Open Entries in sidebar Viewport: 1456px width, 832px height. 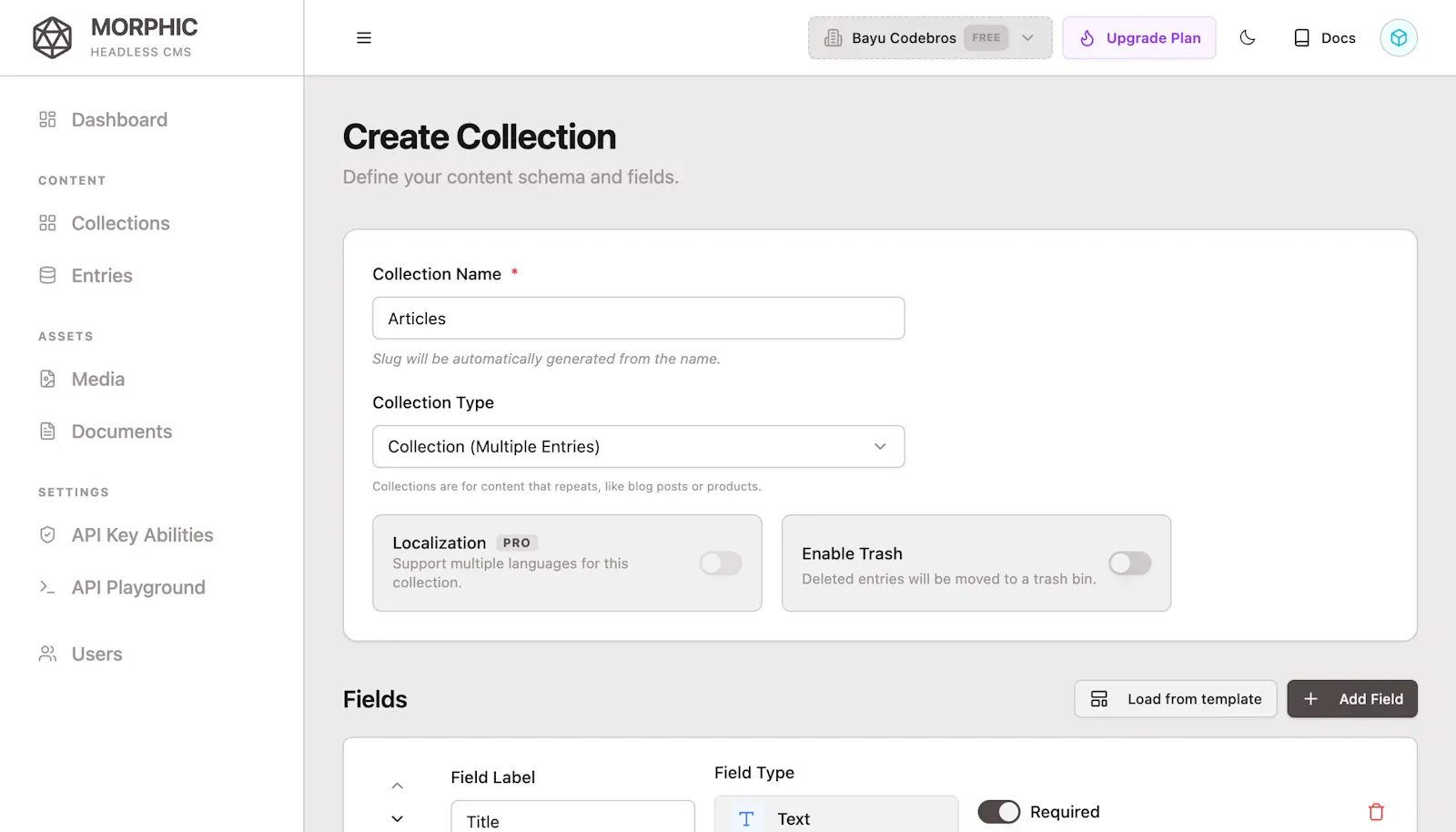tap(102, 275)
